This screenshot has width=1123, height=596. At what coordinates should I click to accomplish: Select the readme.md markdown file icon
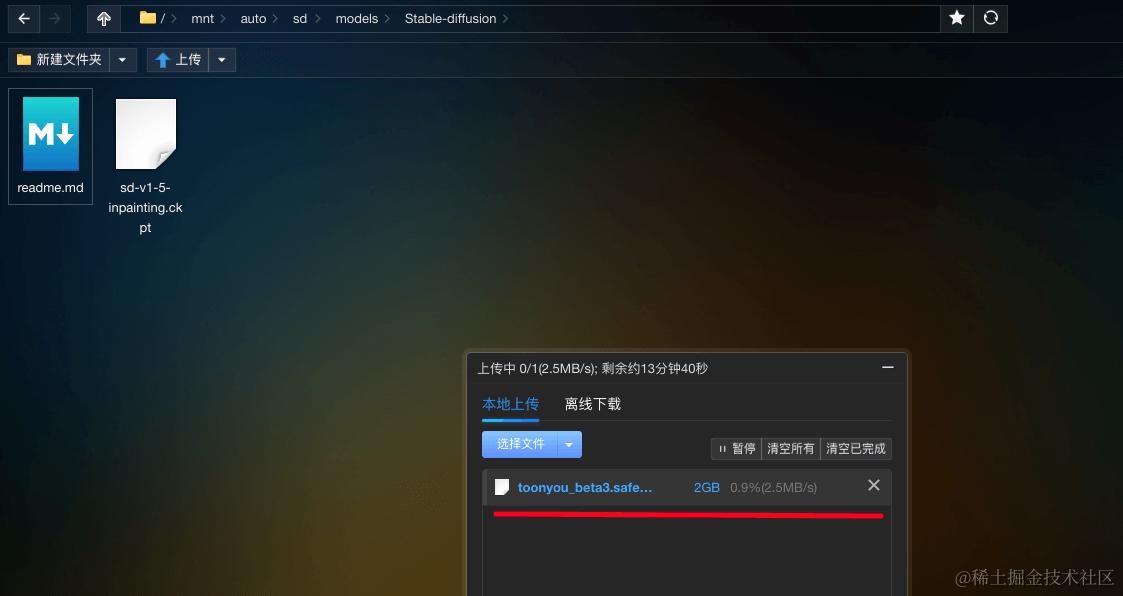point(51,134)
